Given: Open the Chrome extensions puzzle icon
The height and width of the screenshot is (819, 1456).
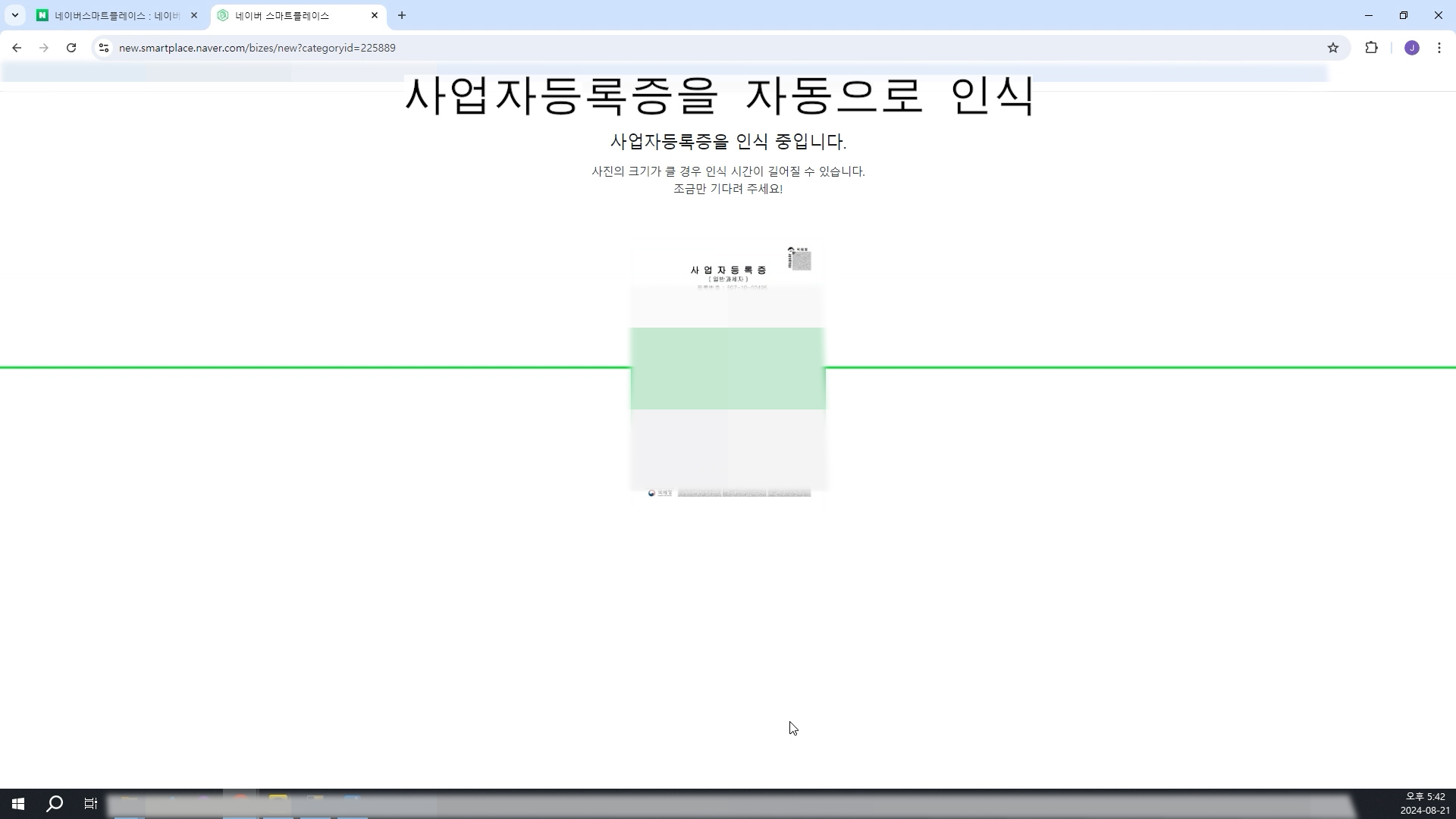Looking at the screenshot, I should coord(1371,48).
